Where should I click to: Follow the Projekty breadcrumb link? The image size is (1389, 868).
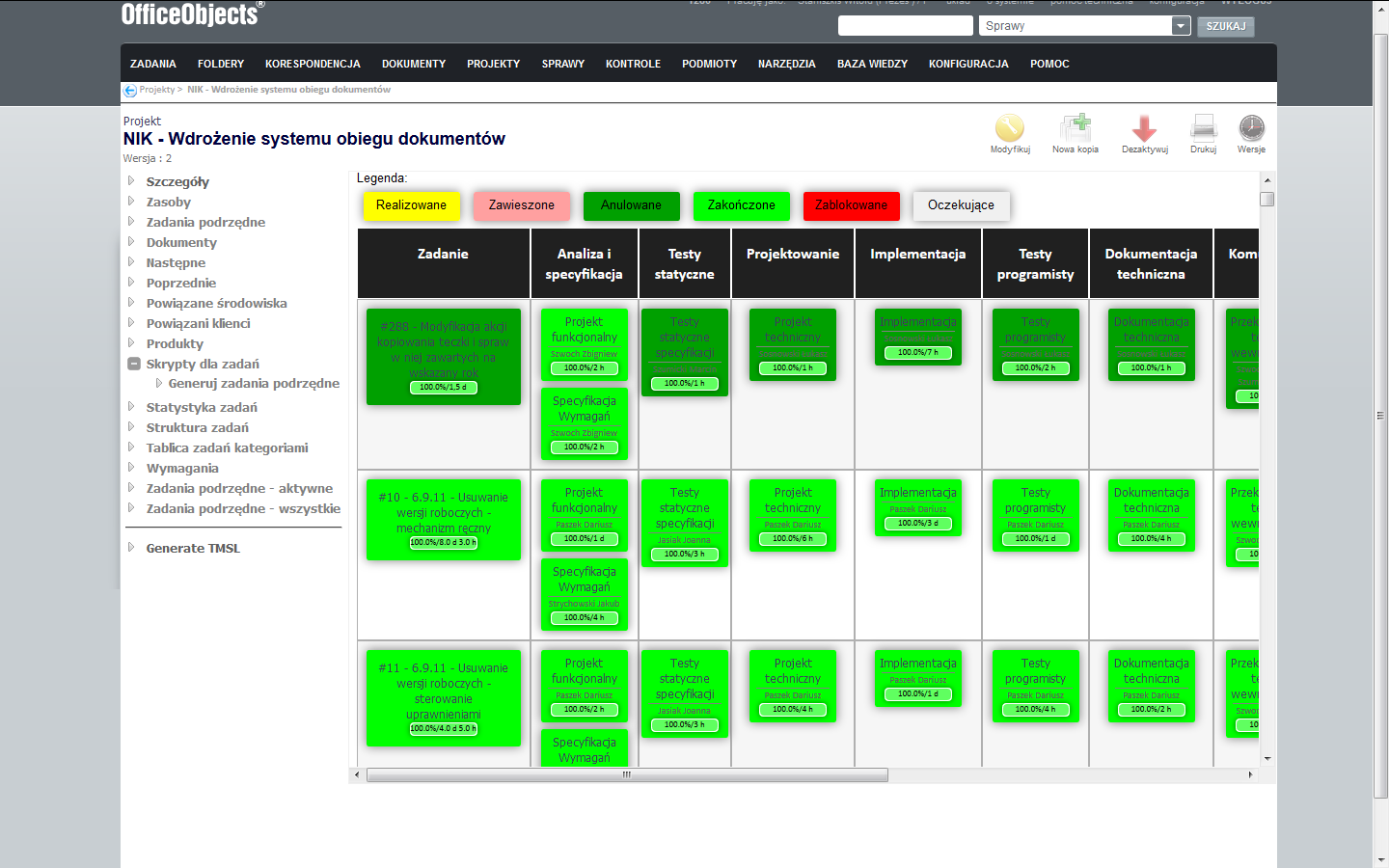(x=156, y=90)
